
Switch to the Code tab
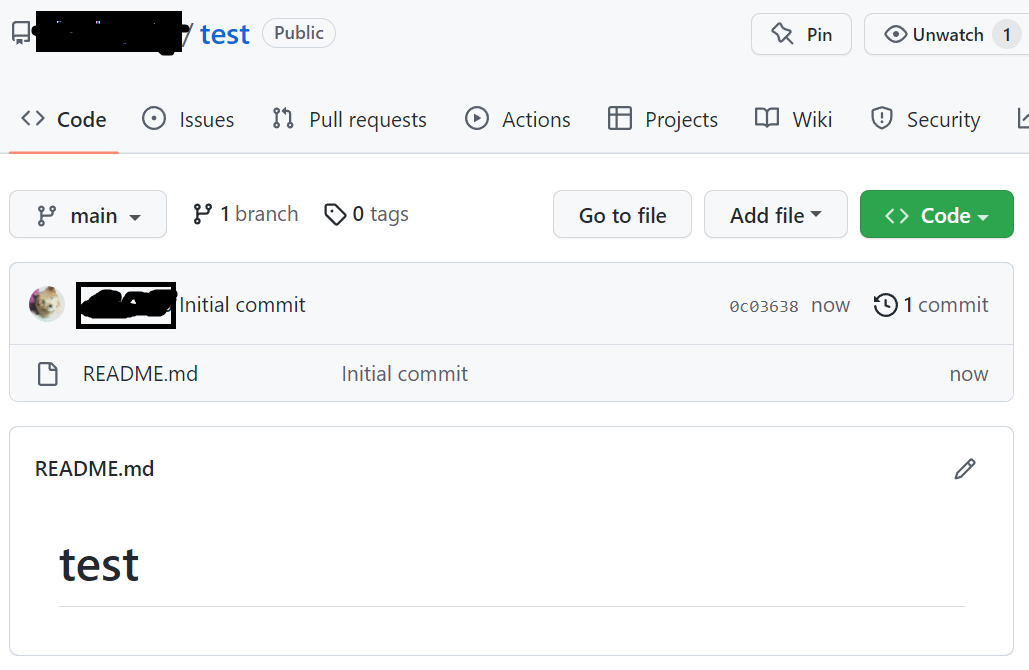pos(64,119)
